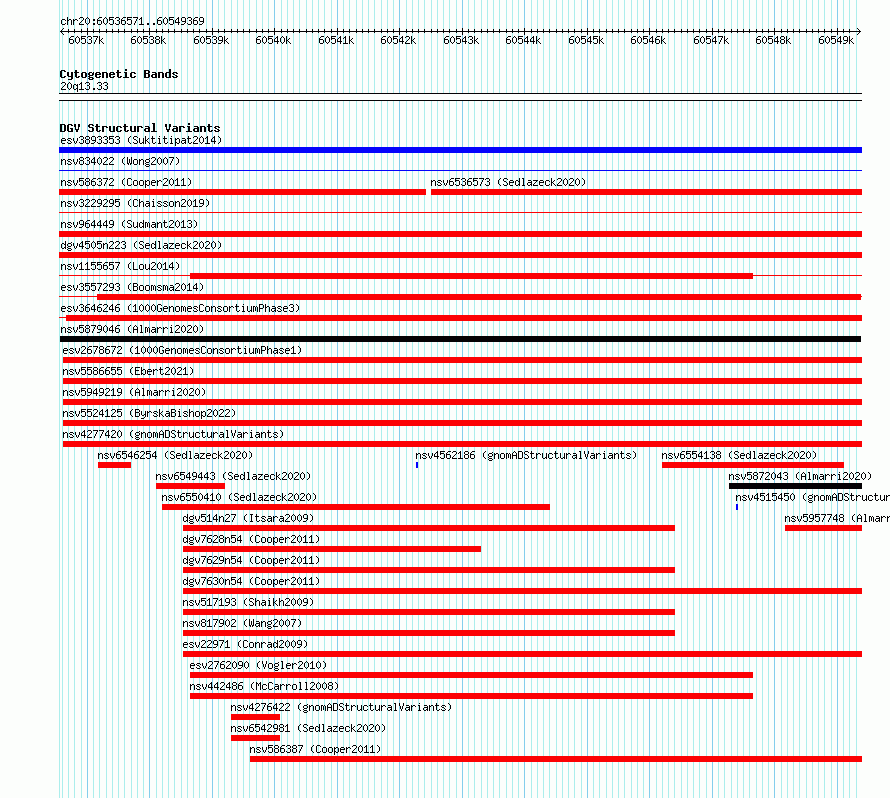
Task: Click the tiny blue nsv4562186 variant marker
Action: point(417,465)
